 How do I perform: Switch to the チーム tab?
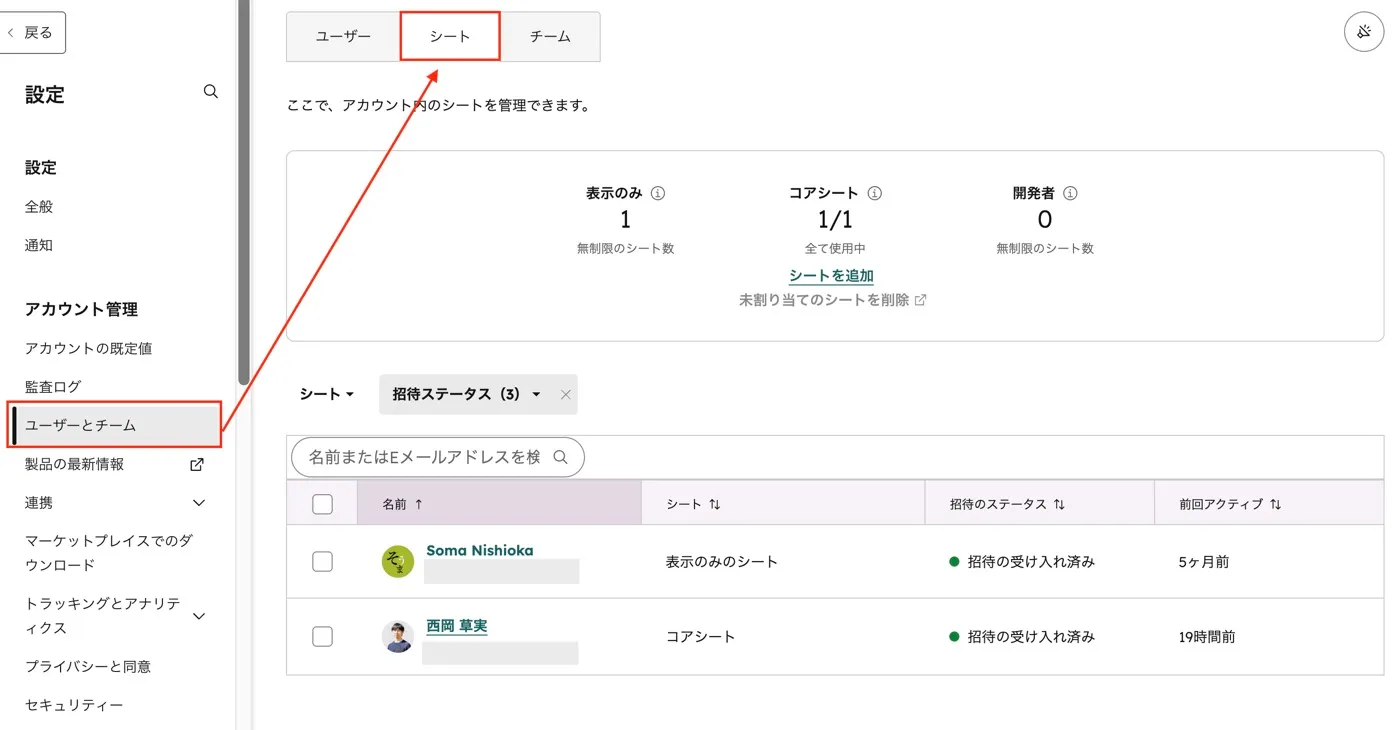(x=549, y=36)
